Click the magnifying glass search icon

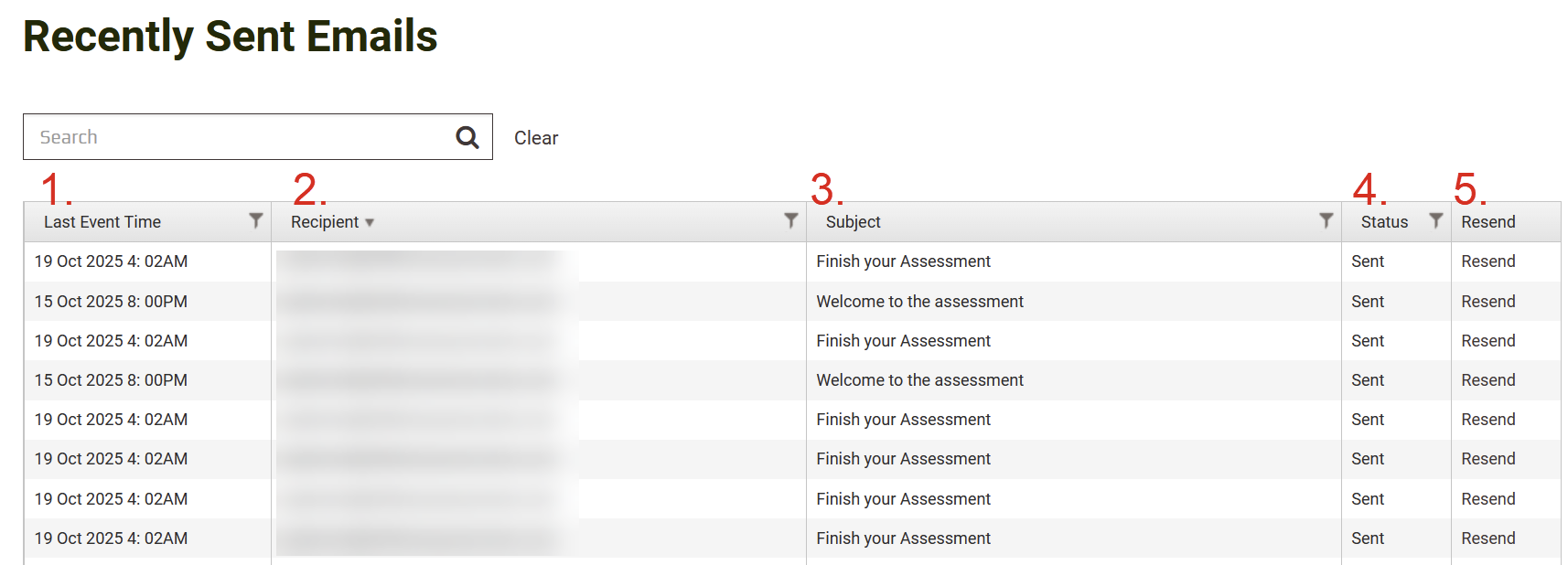coord(467,137)
